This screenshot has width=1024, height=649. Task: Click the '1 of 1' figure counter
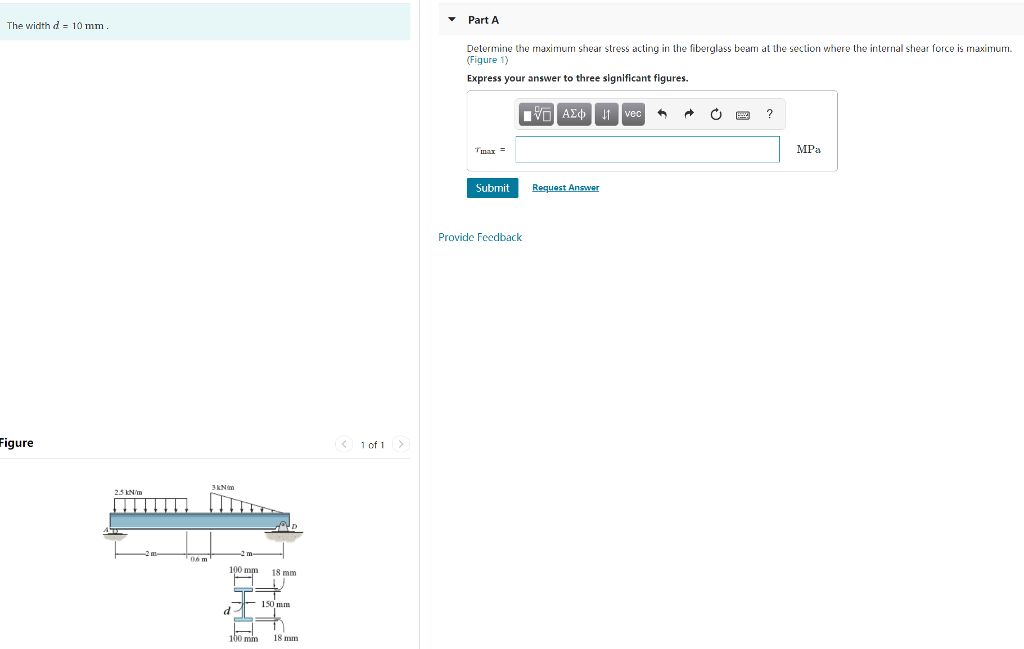pyautogui.click(x=372, y=445)
